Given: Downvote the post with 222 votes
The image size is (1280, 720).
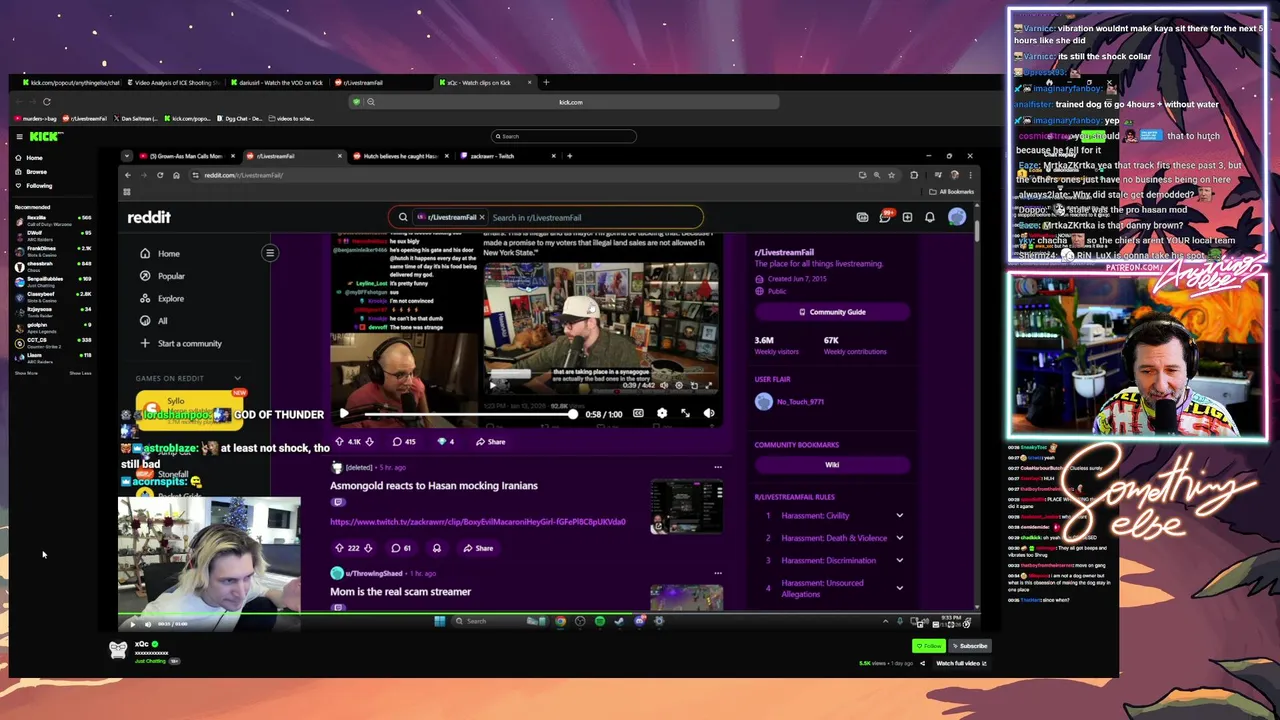Looking at the screenshot, I should tap(368, 548).
